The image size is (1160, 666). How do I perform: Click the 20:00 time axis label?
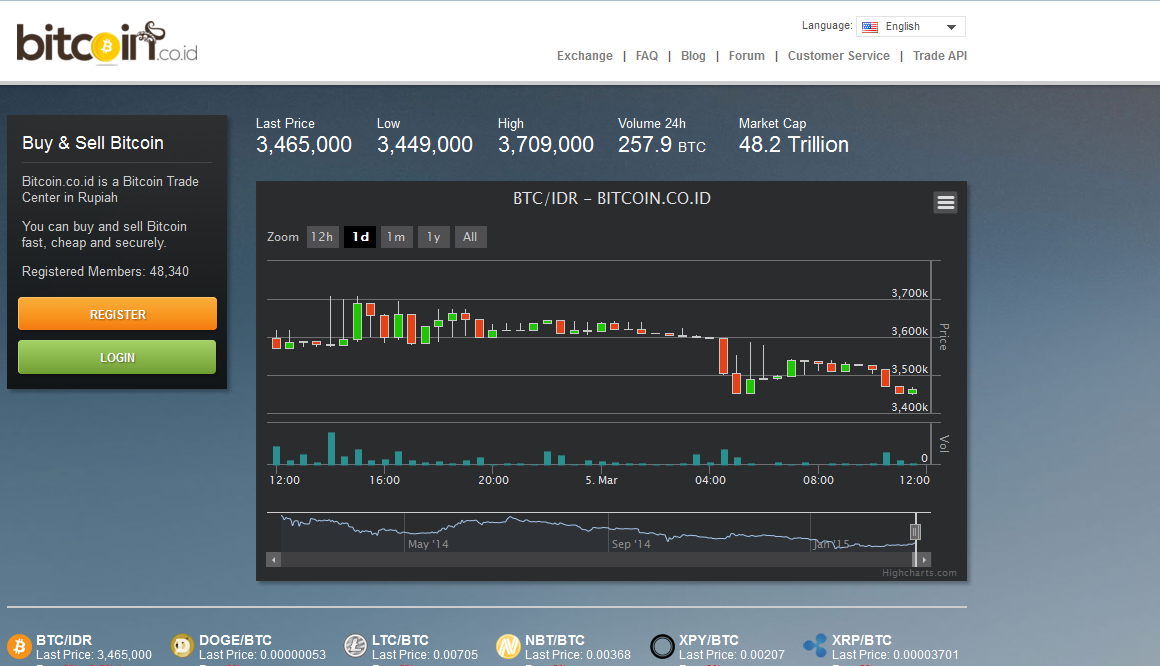[x=493, y=480]
